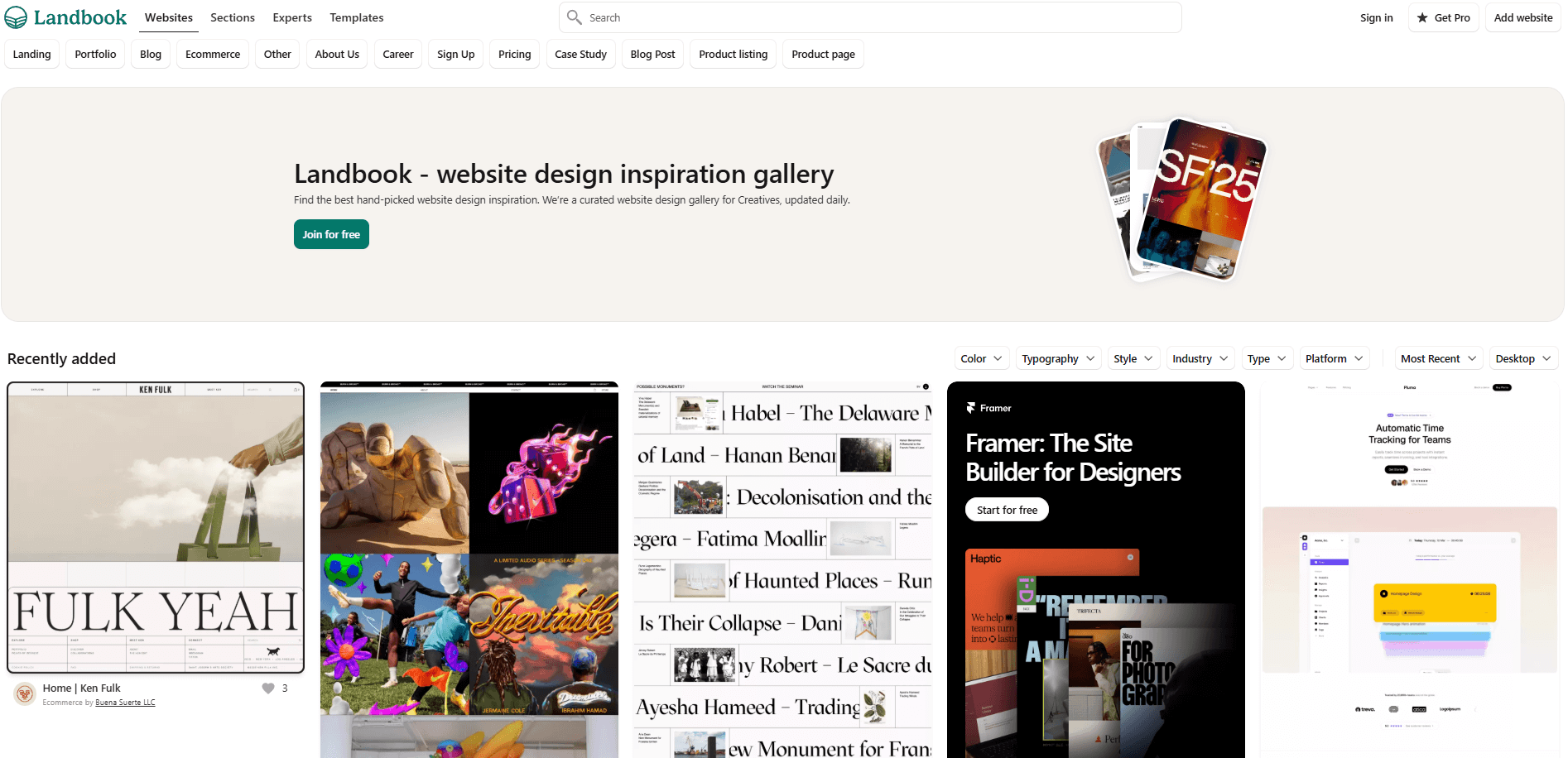Select the Case Study category tab
This screenshot has width=1568, height=758.
(580, 54)
